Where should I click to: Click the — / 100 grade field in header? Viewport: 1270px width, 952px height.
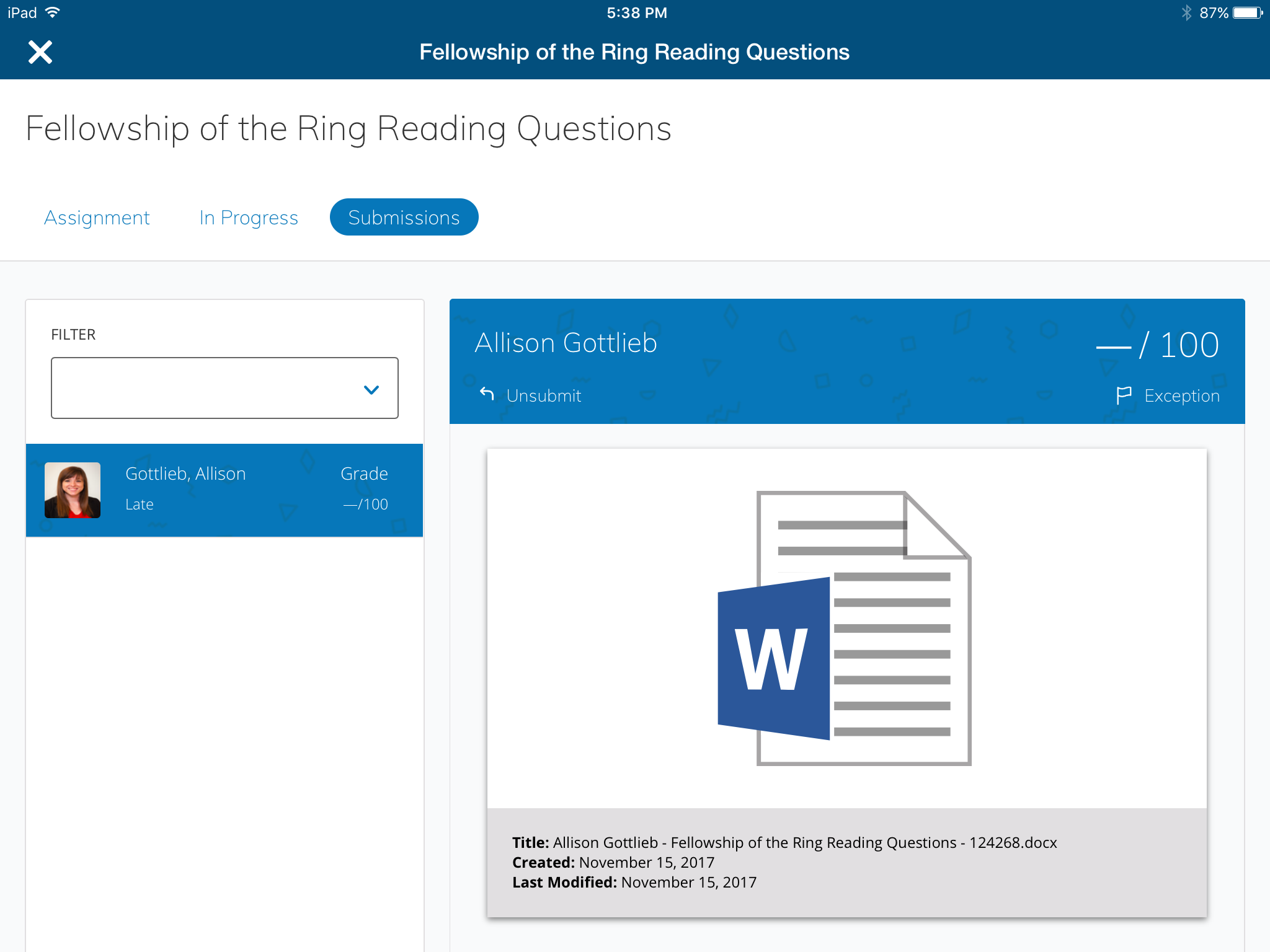tap(1157, 345)
